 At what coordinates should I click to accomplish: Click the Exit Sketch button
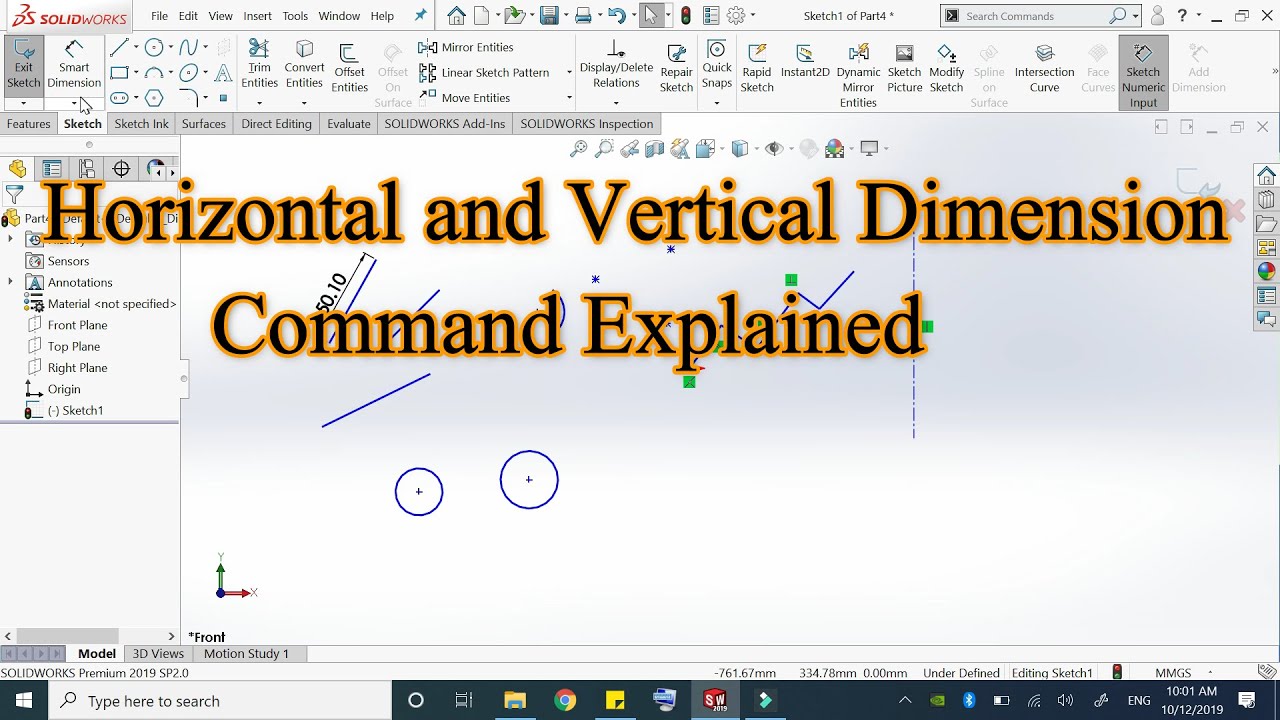[x=23, y=66]
